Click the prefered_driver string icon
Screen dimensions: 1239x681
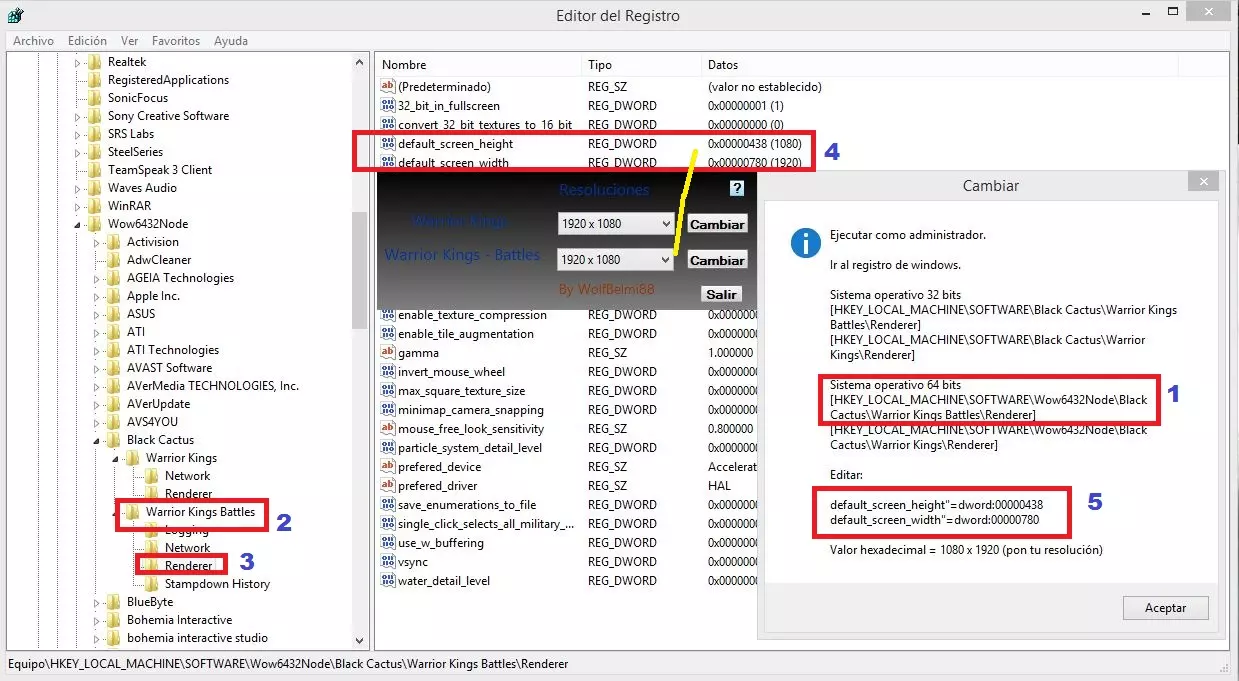click(388, 486)
